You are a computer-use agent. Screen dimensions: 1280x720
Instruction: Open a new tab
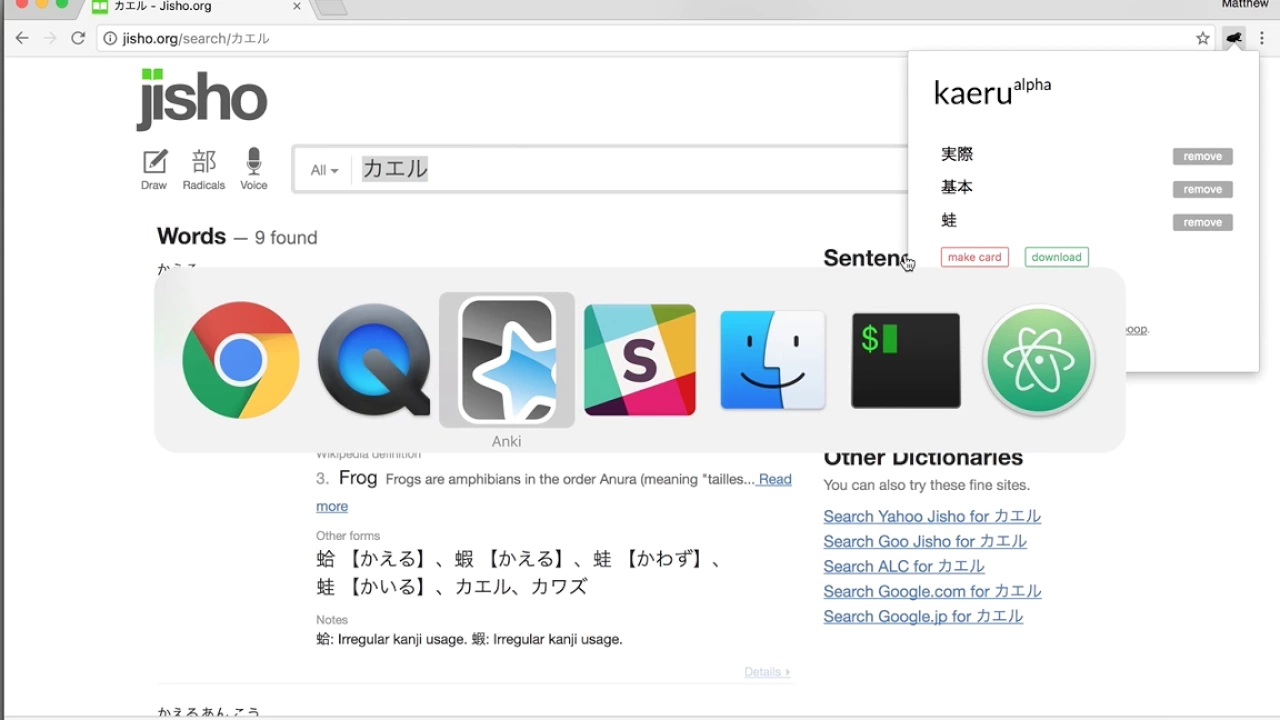[330, 8]
